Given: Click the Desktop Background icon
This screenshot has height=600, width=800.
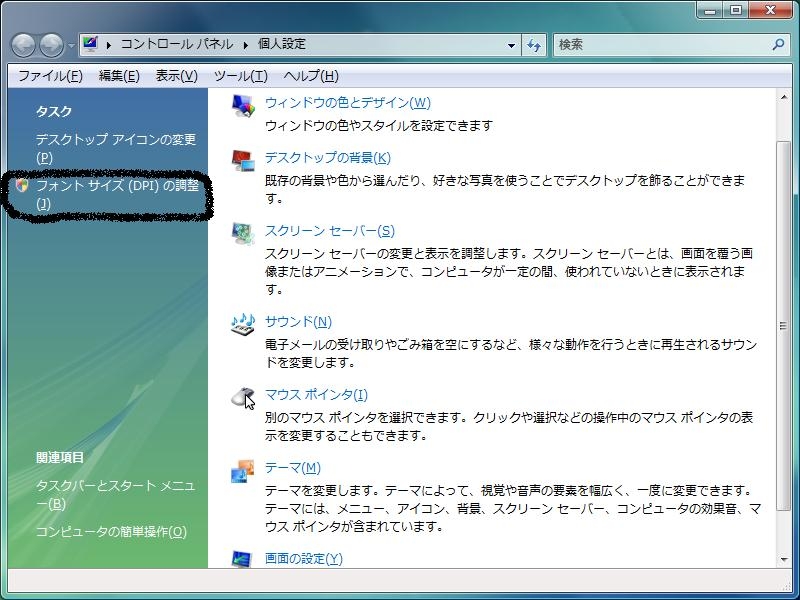Looking at the screenshot, I should point(243,160).
